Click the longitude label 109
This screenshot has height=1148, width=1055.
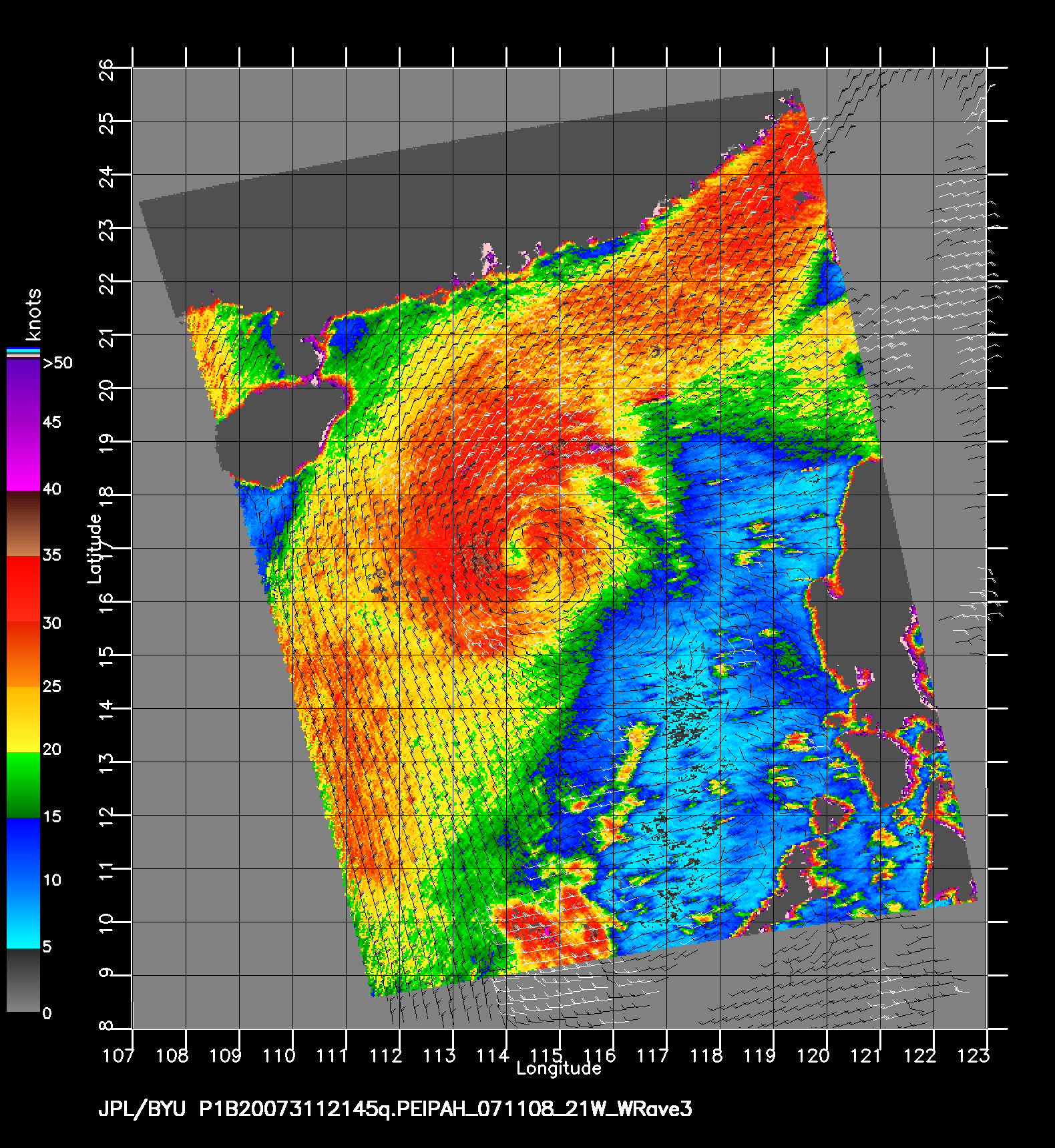[x=225, y=1056]
